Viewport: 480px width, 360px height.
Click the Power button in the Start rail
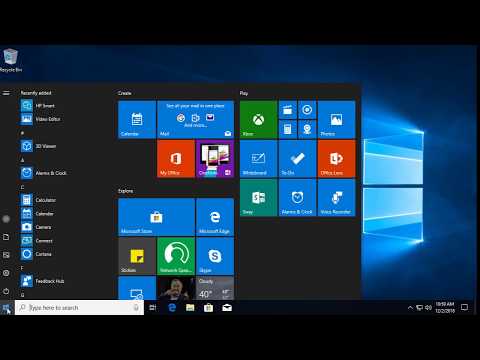click(x=6, y=291)
